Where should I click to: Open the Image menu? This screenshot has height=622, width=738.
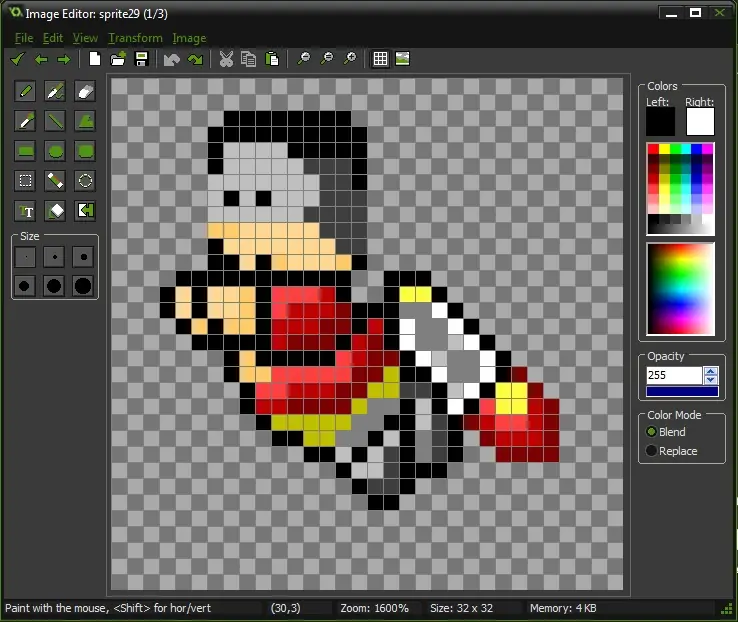tap(189, 38)
